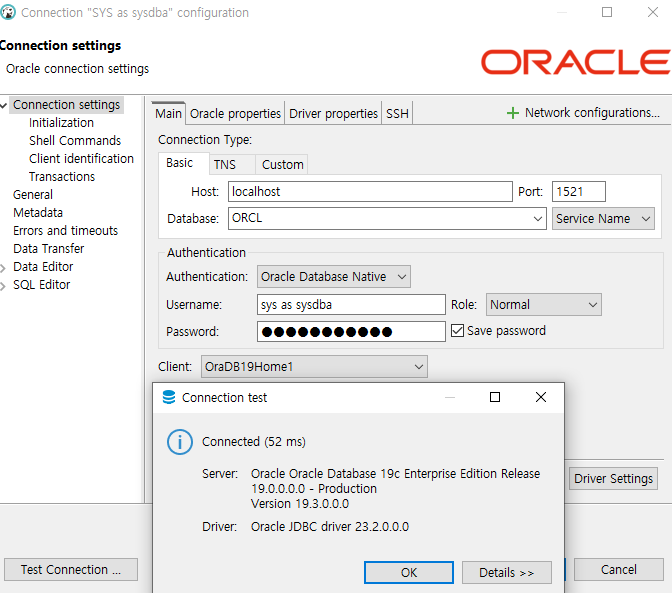Click the Username input field
The height and width of the screenshot is (593, 672).
click(351, 305)
